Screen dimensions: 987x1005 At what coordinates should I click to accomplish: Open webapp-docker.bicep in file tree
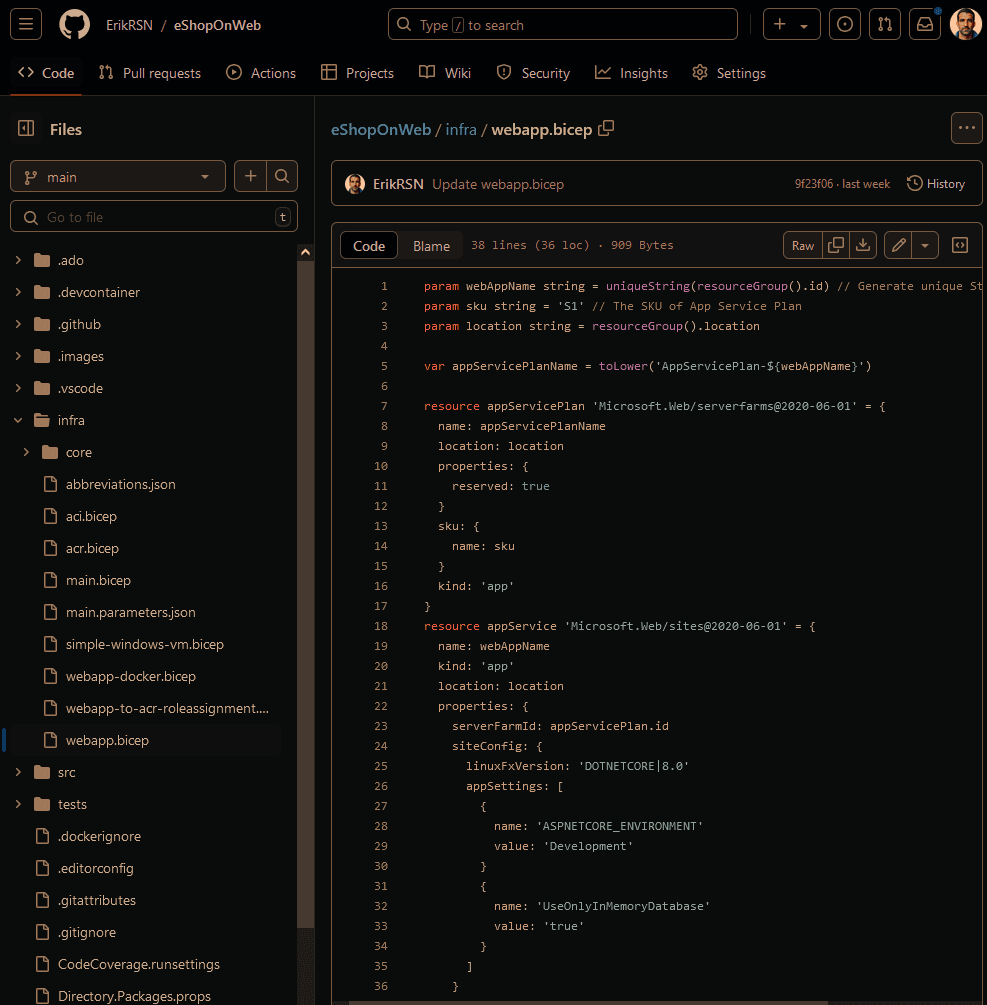(x=131, y=677)
